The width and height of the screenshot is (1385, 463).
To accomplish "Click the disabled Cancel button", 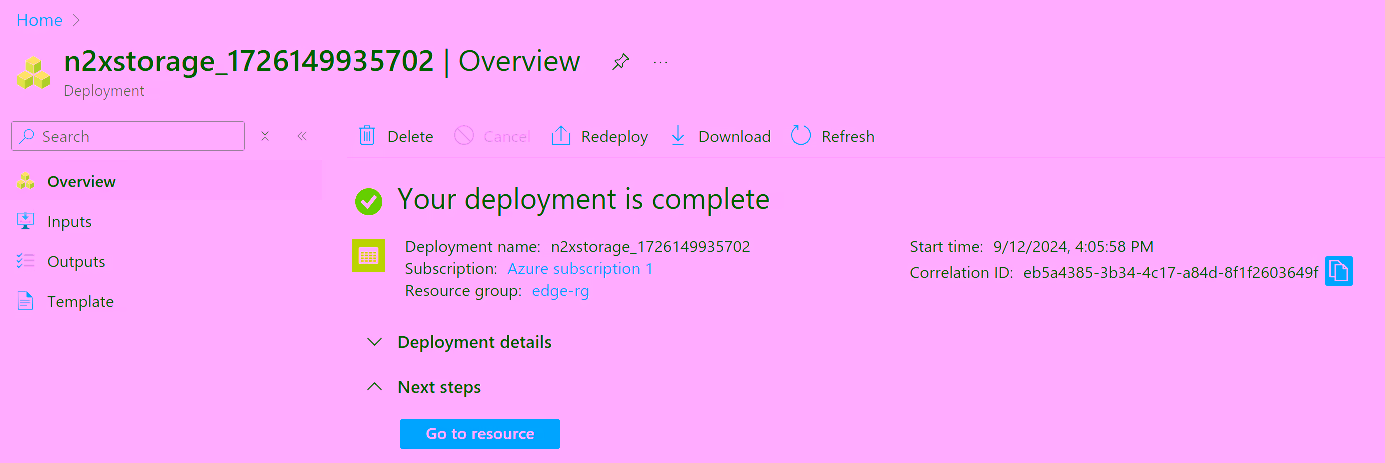I will pos(492,136).
